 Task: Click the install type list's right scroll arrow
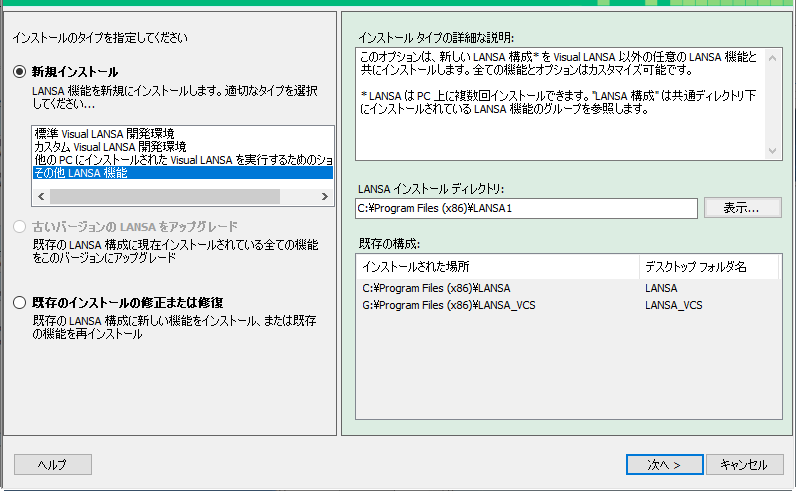(x=324, y=197)
